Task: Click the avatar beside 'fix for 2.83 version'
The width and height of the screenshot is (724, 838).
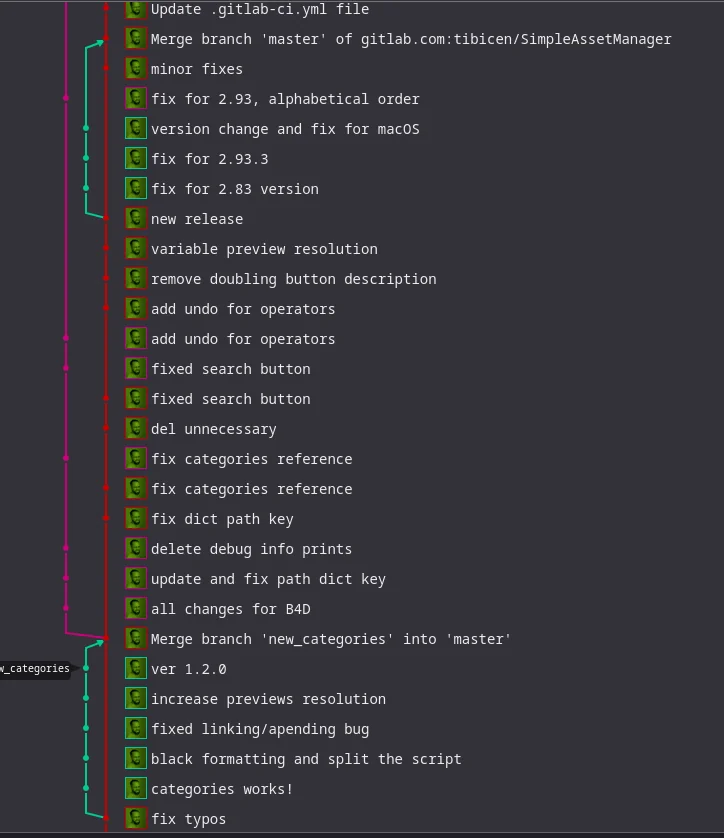Action: coord(136,188)
